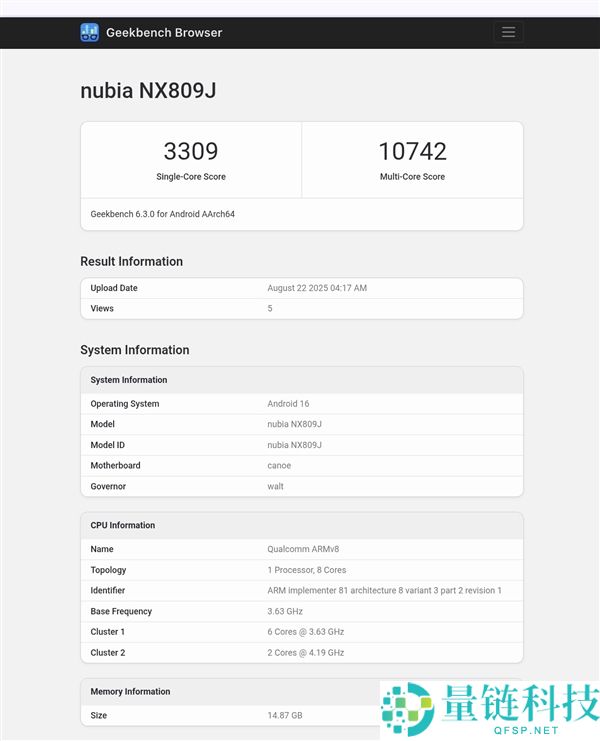
Task: Click the Geekbench 6.3.0 for Android version text
Action: click(x=162, y=214)
